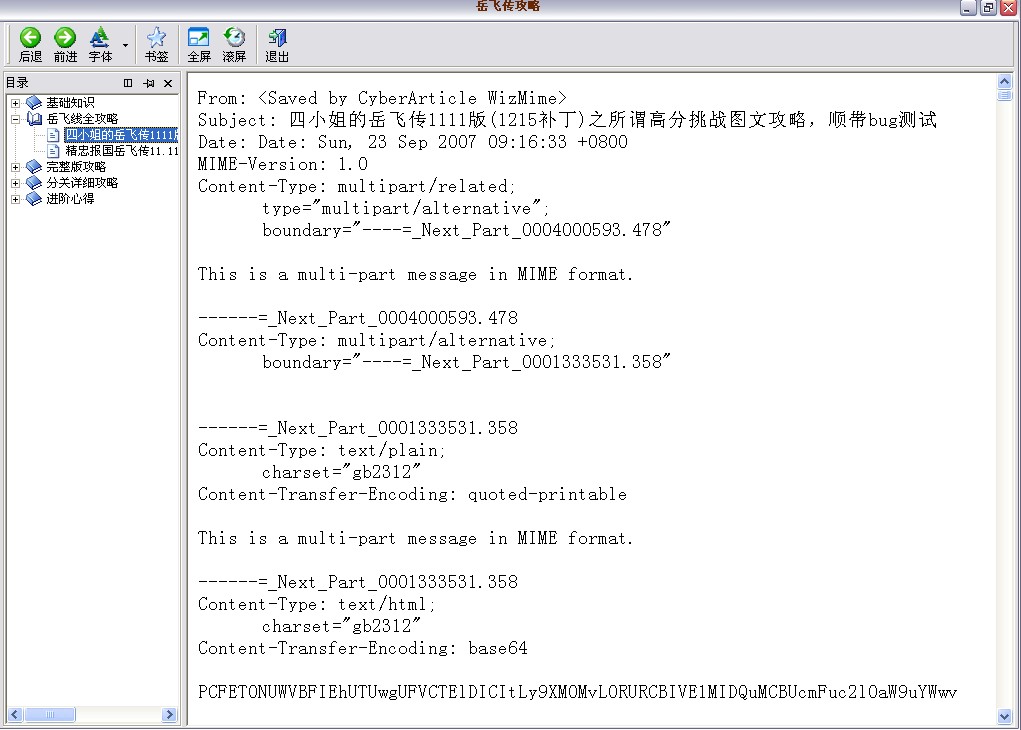Click the content vertical scrollbar thumb

point(1004,95)
